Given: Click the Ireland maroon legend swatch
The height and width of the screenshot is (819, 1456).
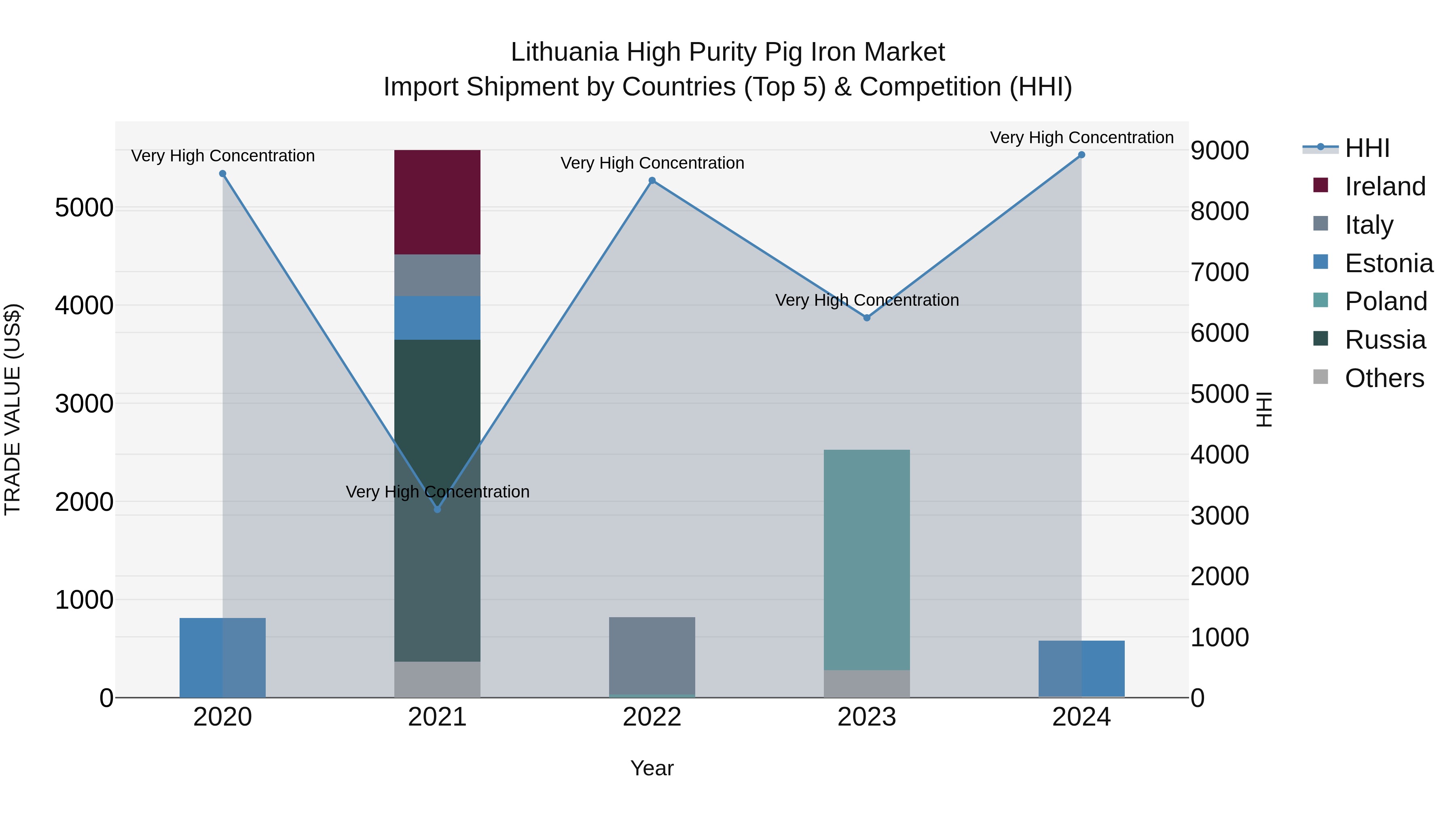Looking at the screenshot, I should (x=1321, y=185).
